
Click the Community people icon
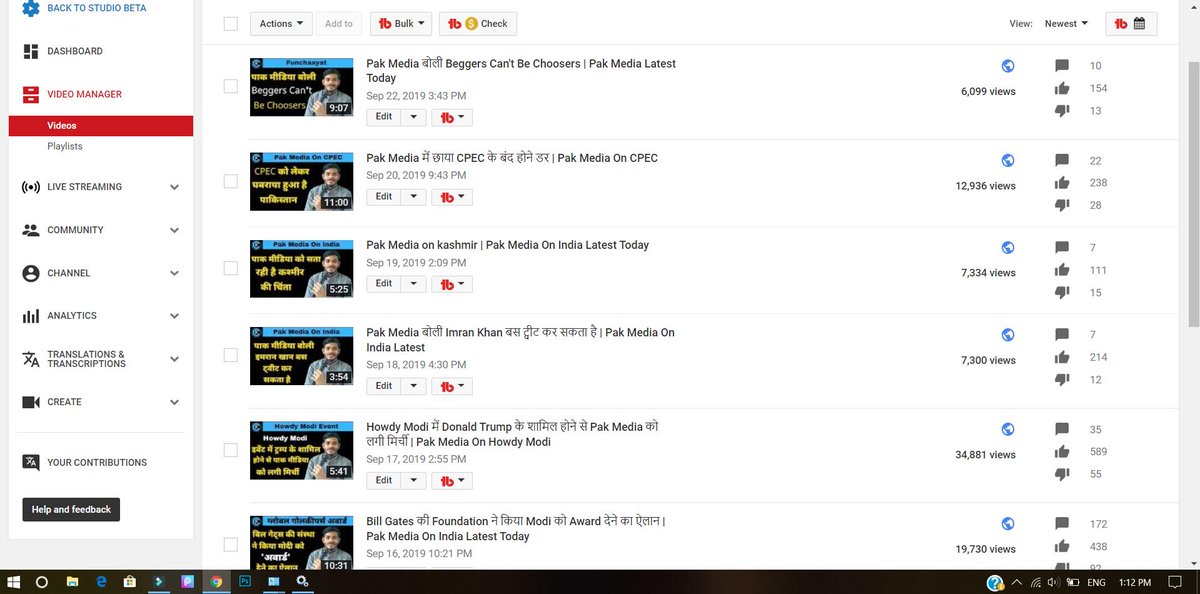point(30,230)
